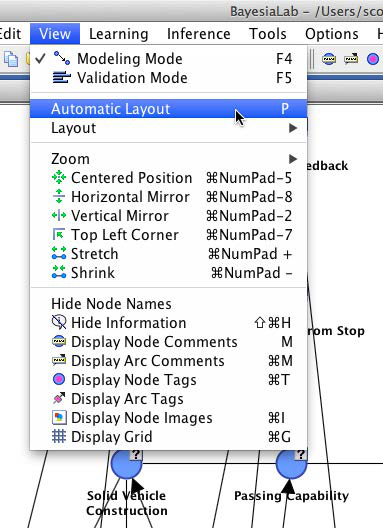The height and width of the screenshot is (528, 383).
Task: Click the Stretch layout icon
Action: [59, 253]
